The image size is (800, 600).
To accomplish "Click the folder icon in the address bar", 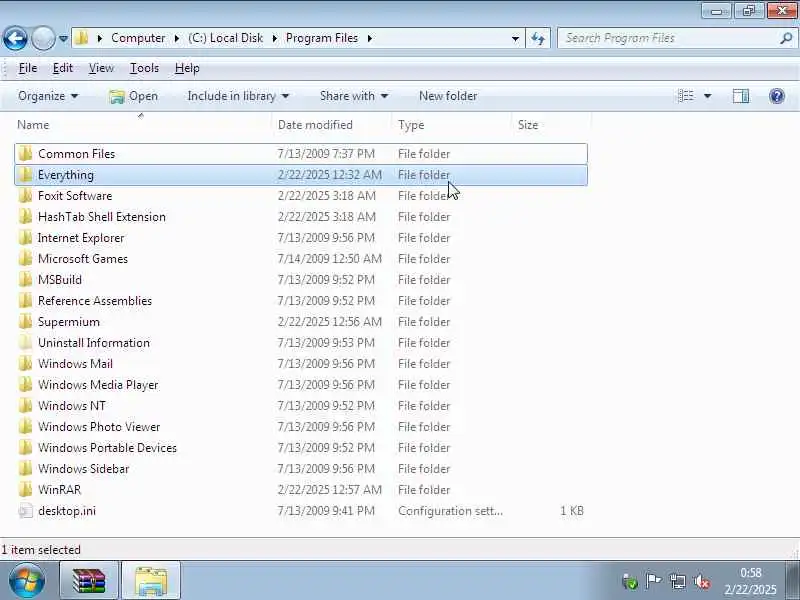I will [82, 38].
